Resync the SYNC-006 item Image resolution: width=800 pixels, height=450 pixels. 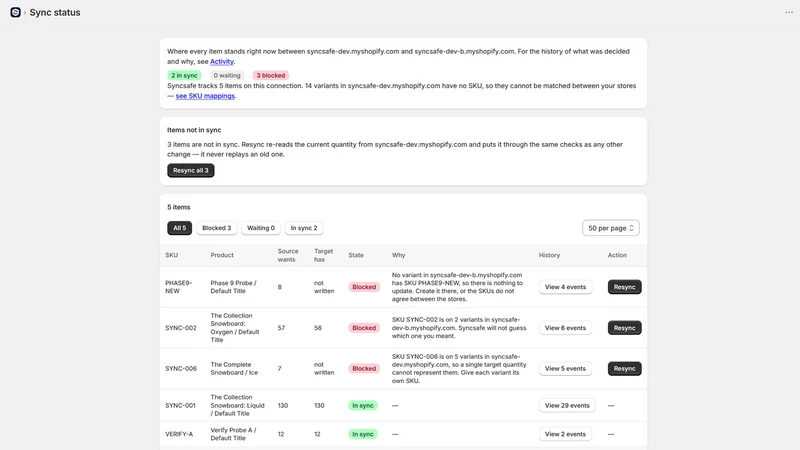tap(624, 369)
